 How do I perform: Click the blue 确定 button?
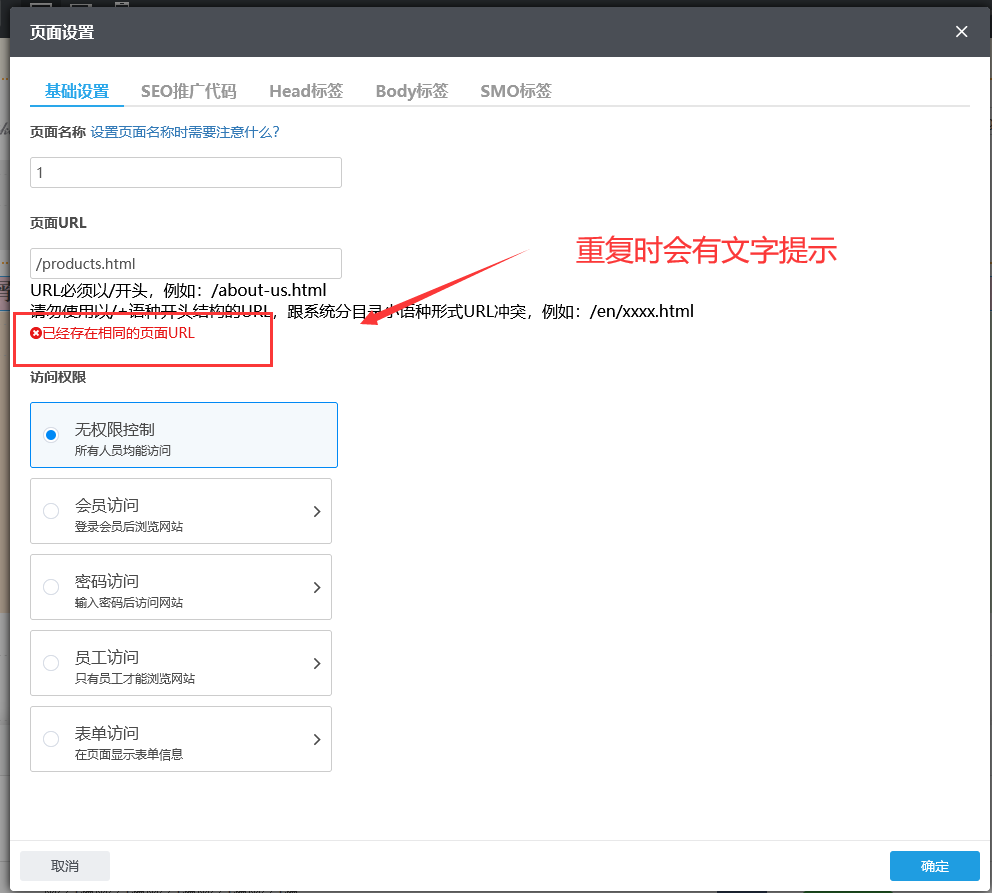tap(935, 866)
